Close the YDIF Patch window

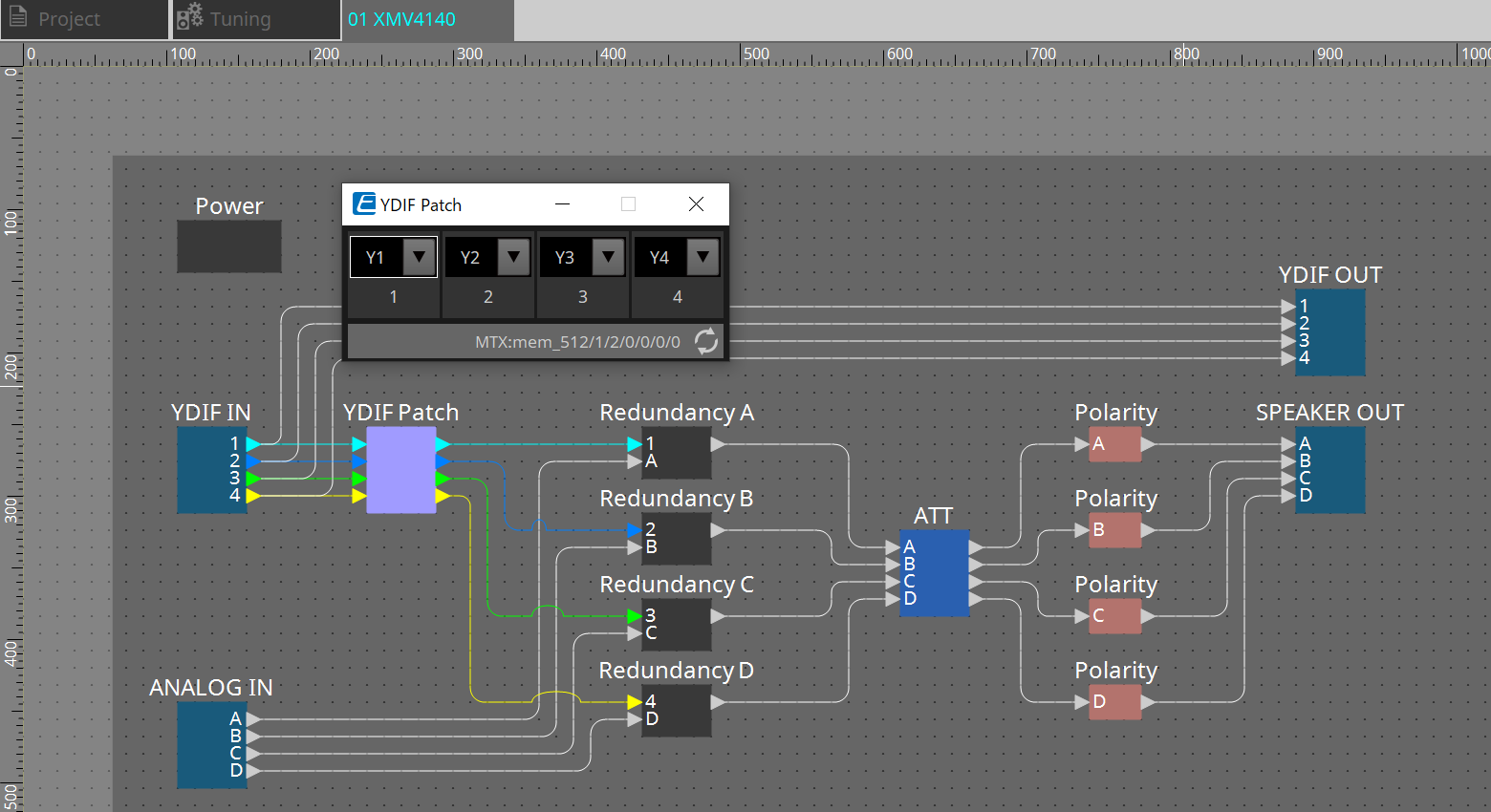tap(696, 204)
